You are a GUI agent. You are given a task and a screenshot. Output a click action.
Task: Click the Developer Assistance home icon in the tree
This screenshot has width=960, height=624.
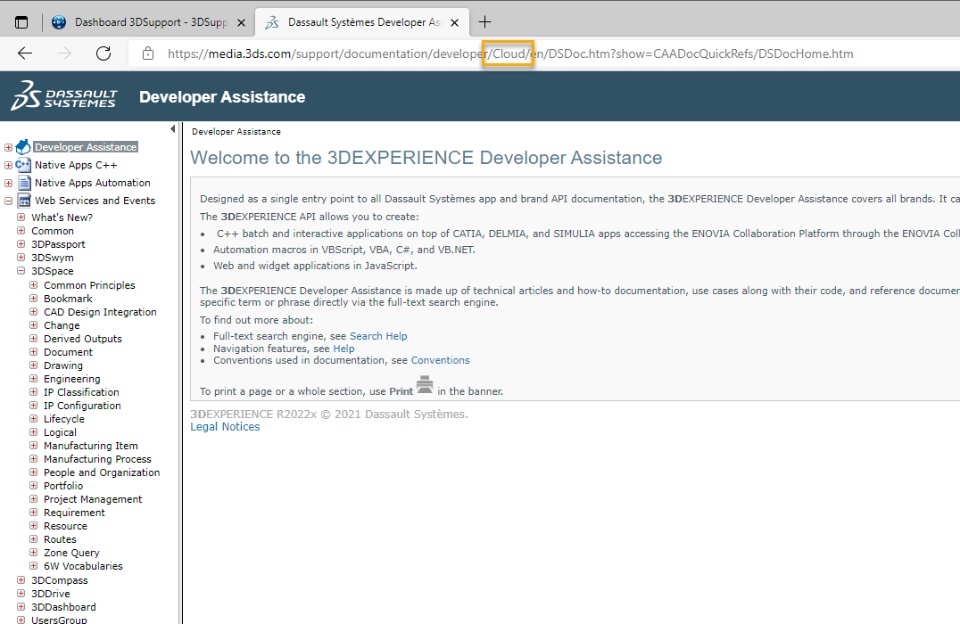tap(23, 147)
